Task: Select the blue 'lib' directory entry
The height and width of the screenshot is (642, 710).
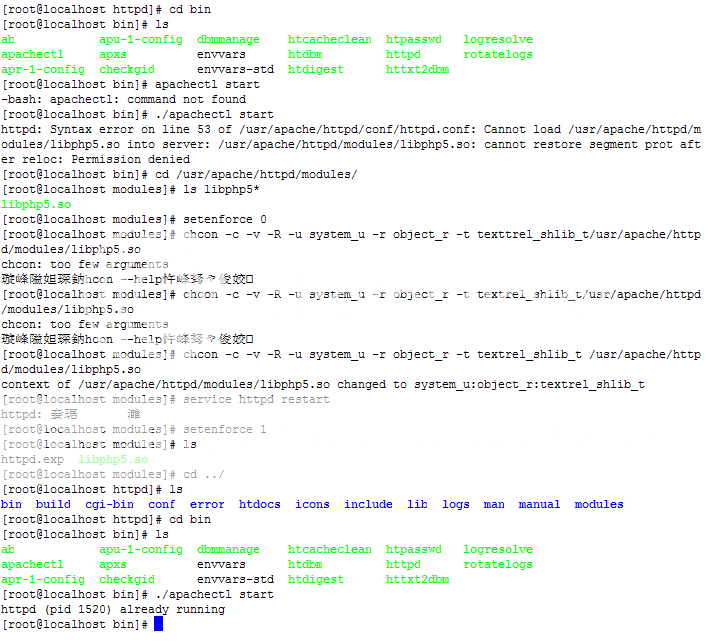Action: click(x=417, y=504)
